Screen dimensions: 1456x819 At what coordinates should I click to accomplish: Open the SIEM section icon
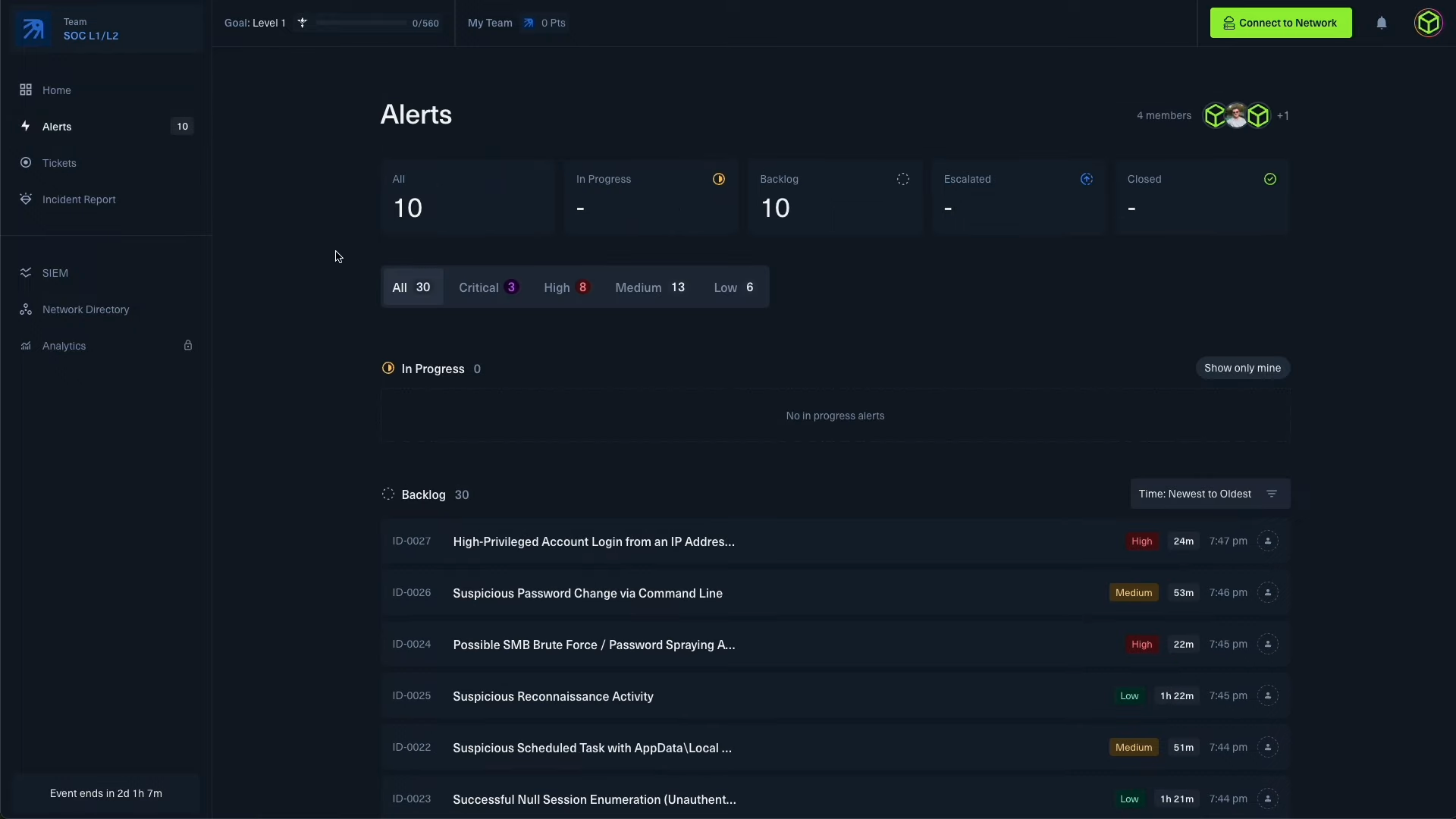(26, 272)
